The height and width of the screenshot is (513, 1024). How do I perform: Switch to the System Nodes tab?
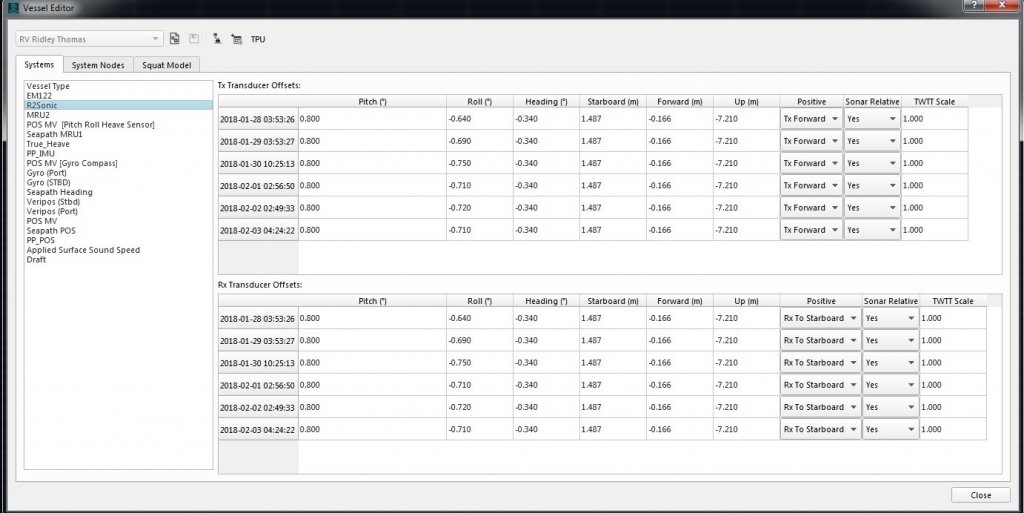pyautogui.click(x=98, y=65)
